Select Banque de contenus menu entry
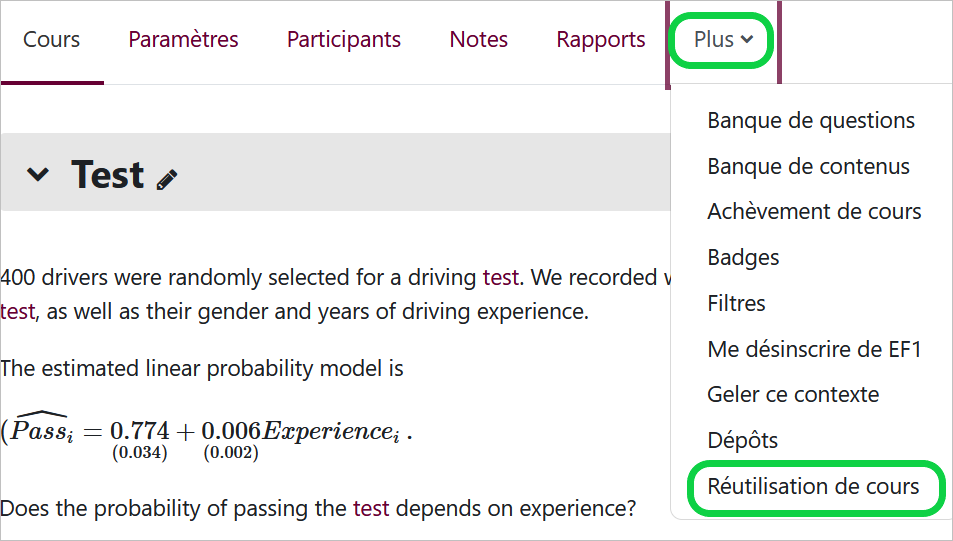The image size is (953, 541). (808, 166)
